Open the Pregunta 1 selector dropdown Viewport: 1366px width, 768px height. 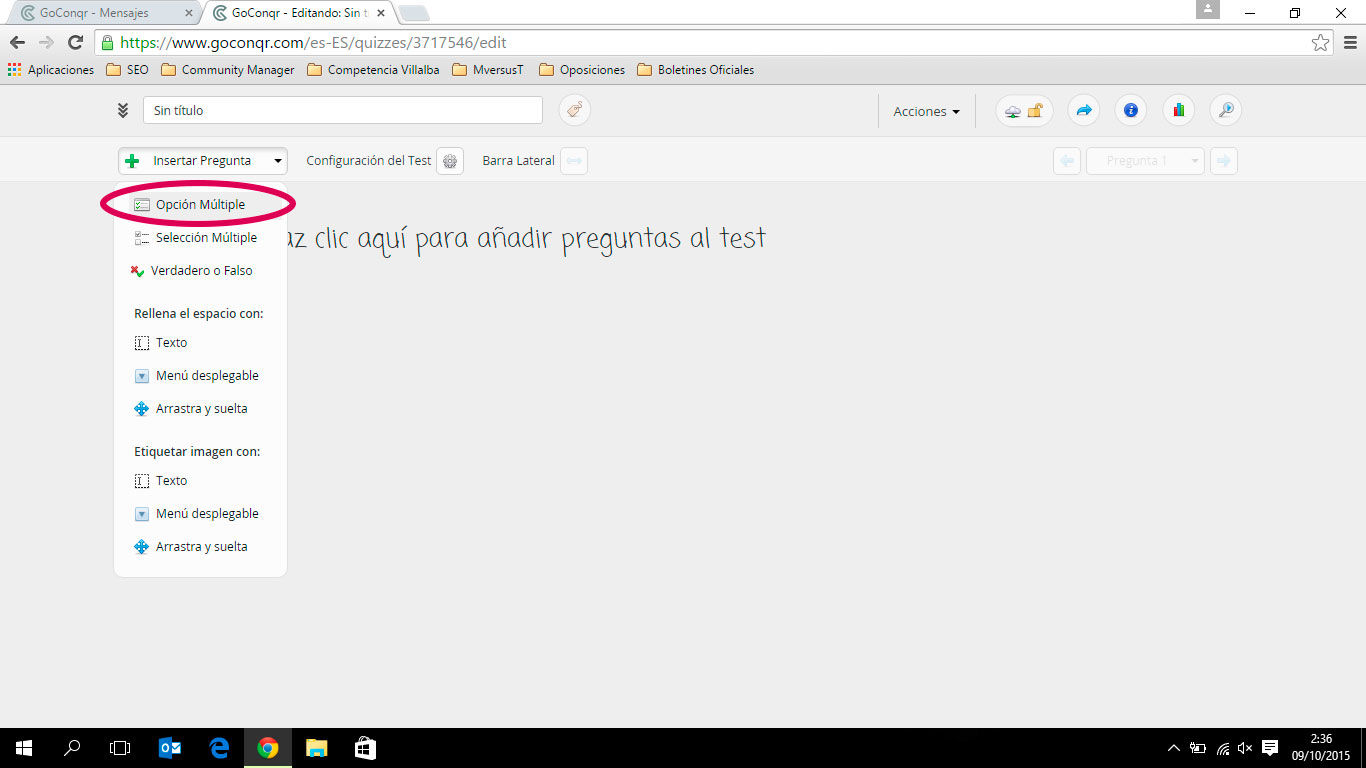point(1145,161)
